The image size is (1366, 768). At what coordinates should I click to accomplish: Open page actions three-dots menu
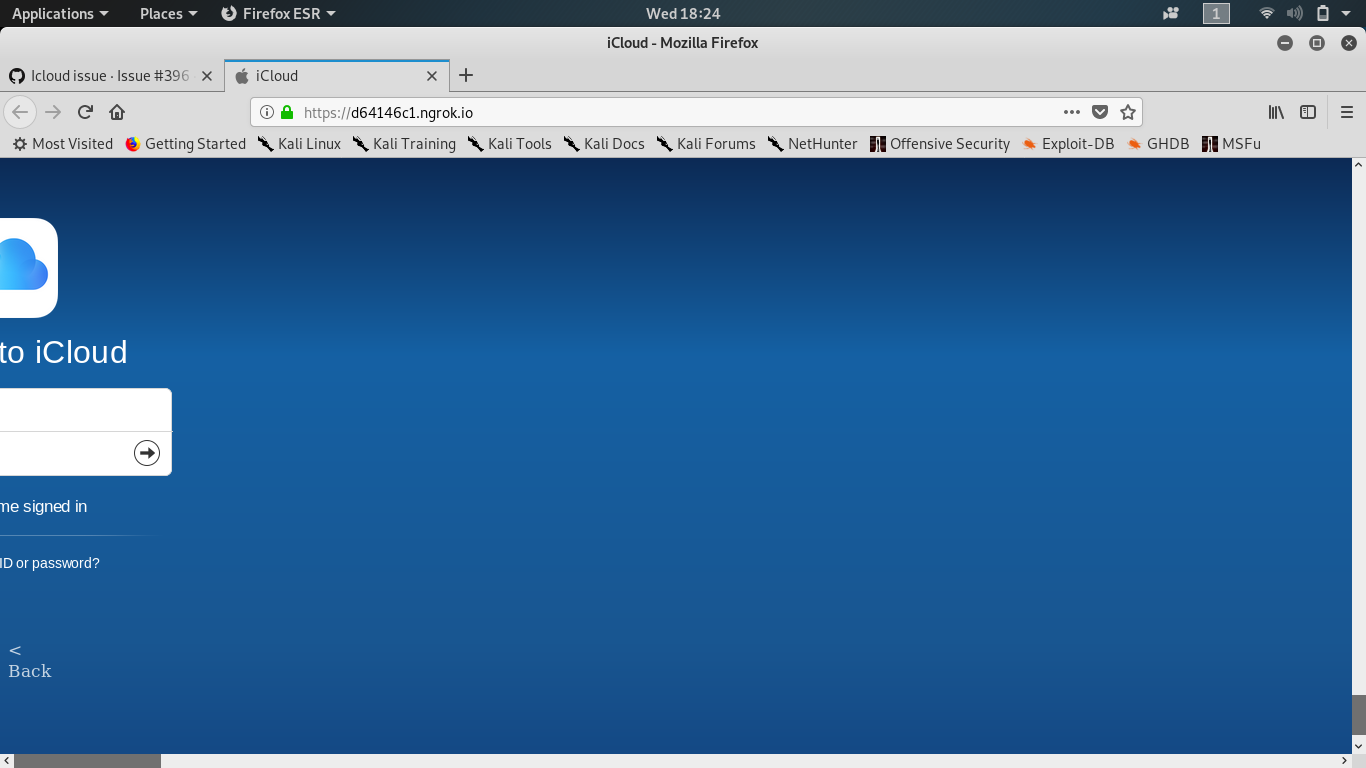1072,112
